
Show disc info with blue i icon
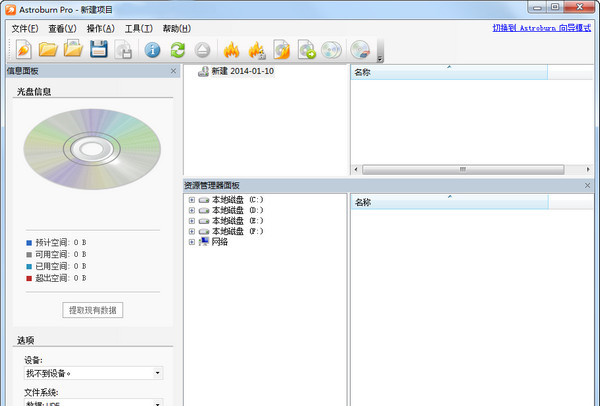(152, 50)
